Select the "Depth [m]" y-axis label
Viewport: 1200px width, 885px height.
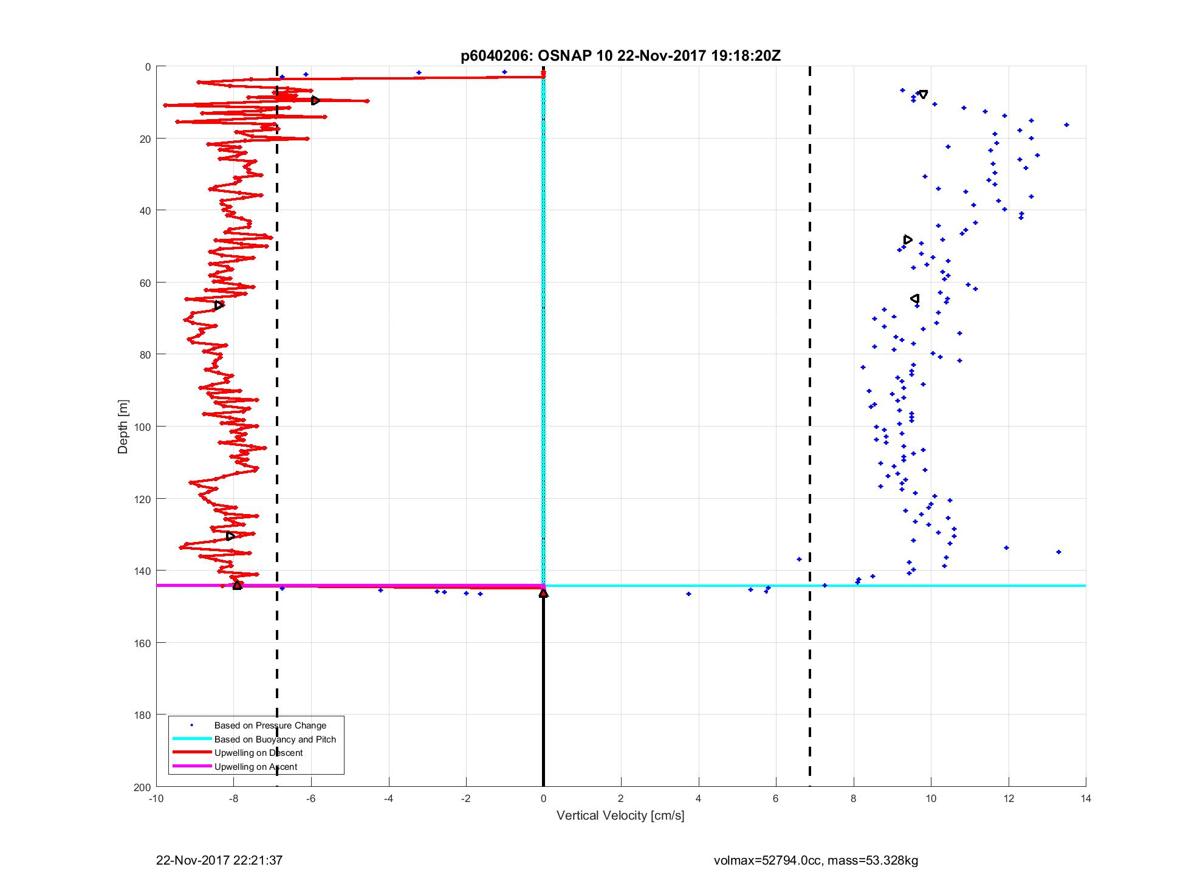(124, 427)
